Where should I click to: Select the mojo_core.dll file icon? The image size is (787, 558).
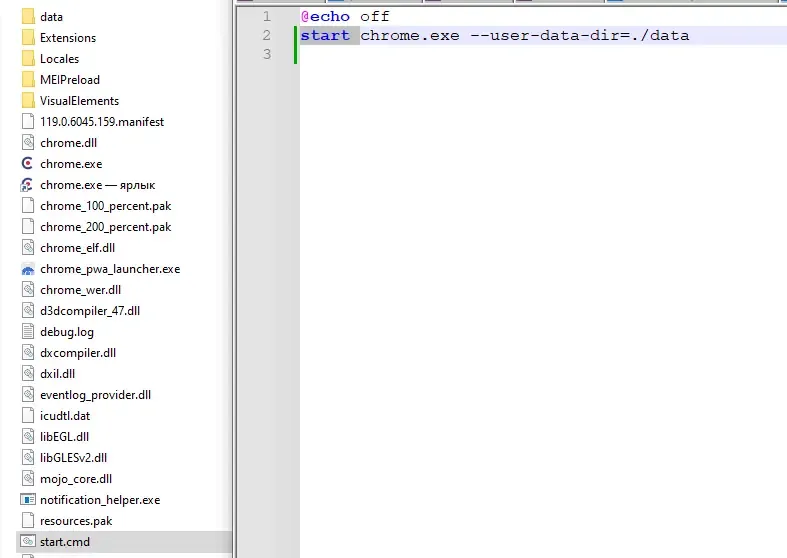click(x=28, y=479)
